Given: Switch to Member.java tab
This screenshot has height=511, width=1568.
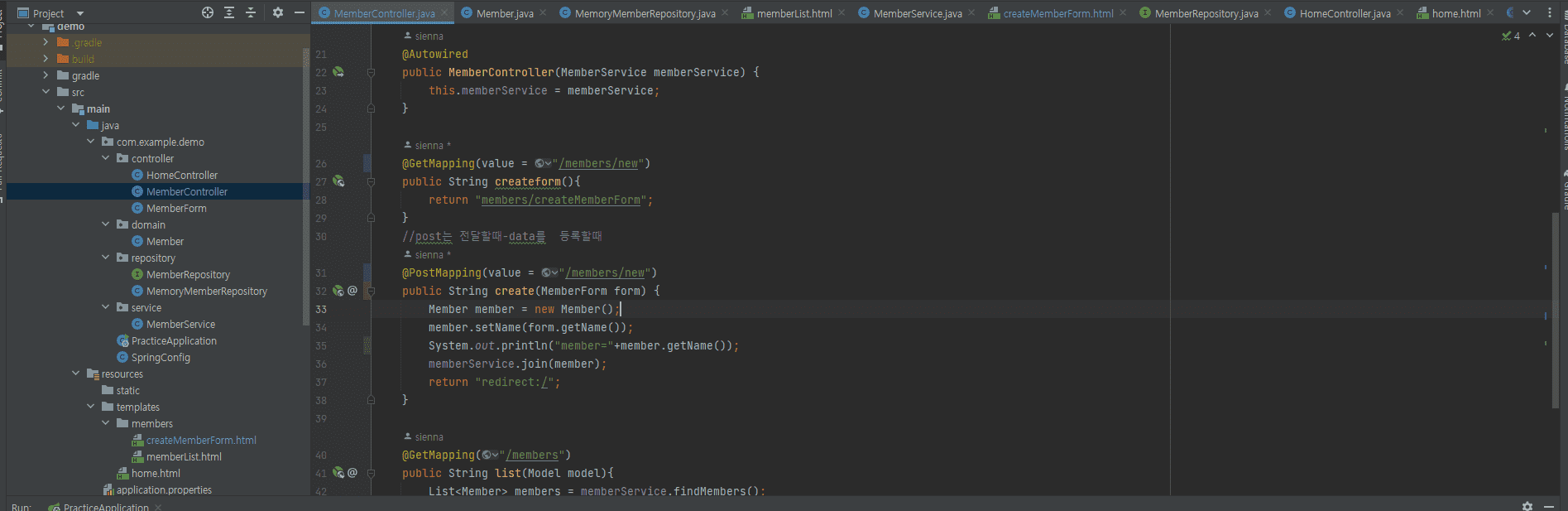Looking at the screenshot, I should click(x=505, y=13).
